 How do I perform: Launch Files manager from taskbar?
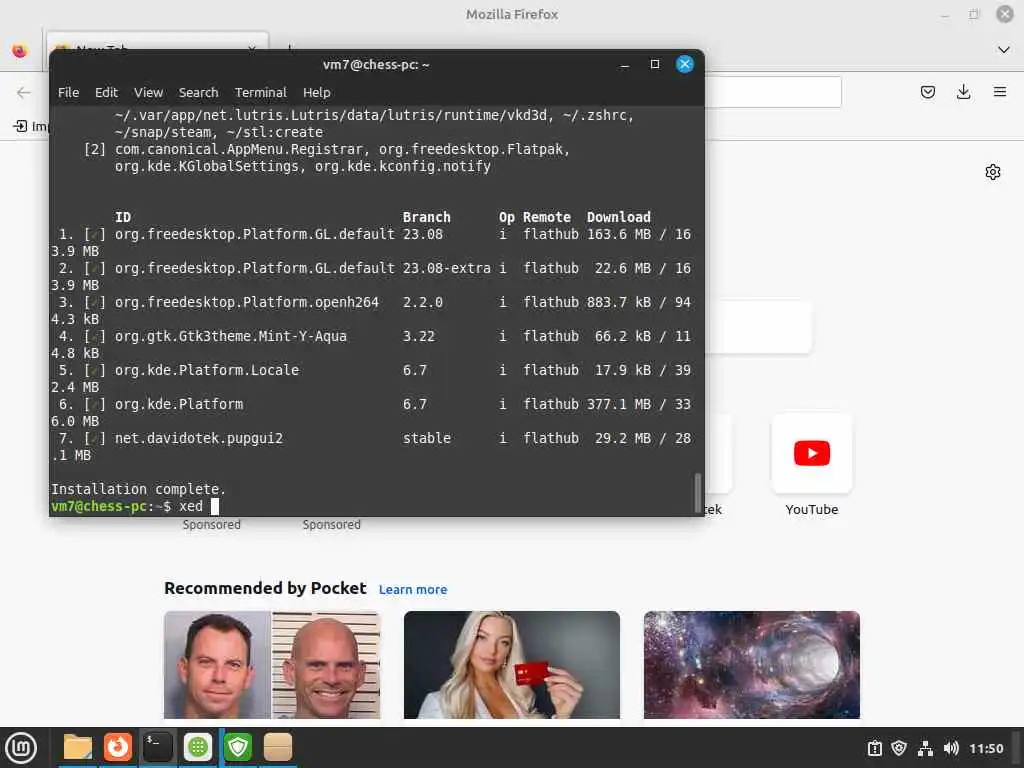click(x=78, y=747)
